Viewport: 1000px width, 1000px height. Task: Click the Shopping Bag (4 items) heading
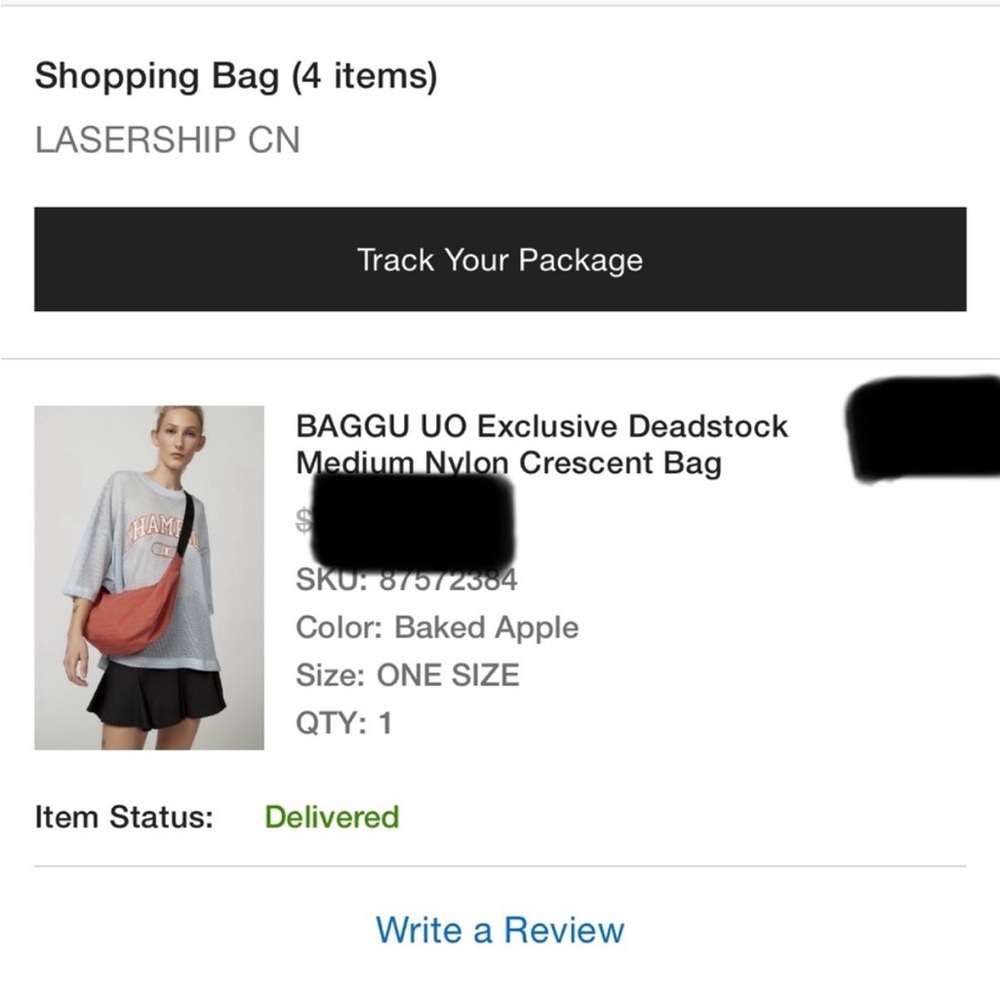tap(236, 77)
